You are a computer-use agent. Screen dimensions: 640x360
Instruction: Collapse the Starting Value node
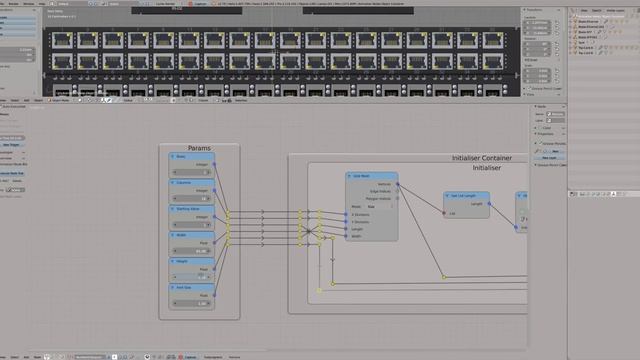point(172,209)
